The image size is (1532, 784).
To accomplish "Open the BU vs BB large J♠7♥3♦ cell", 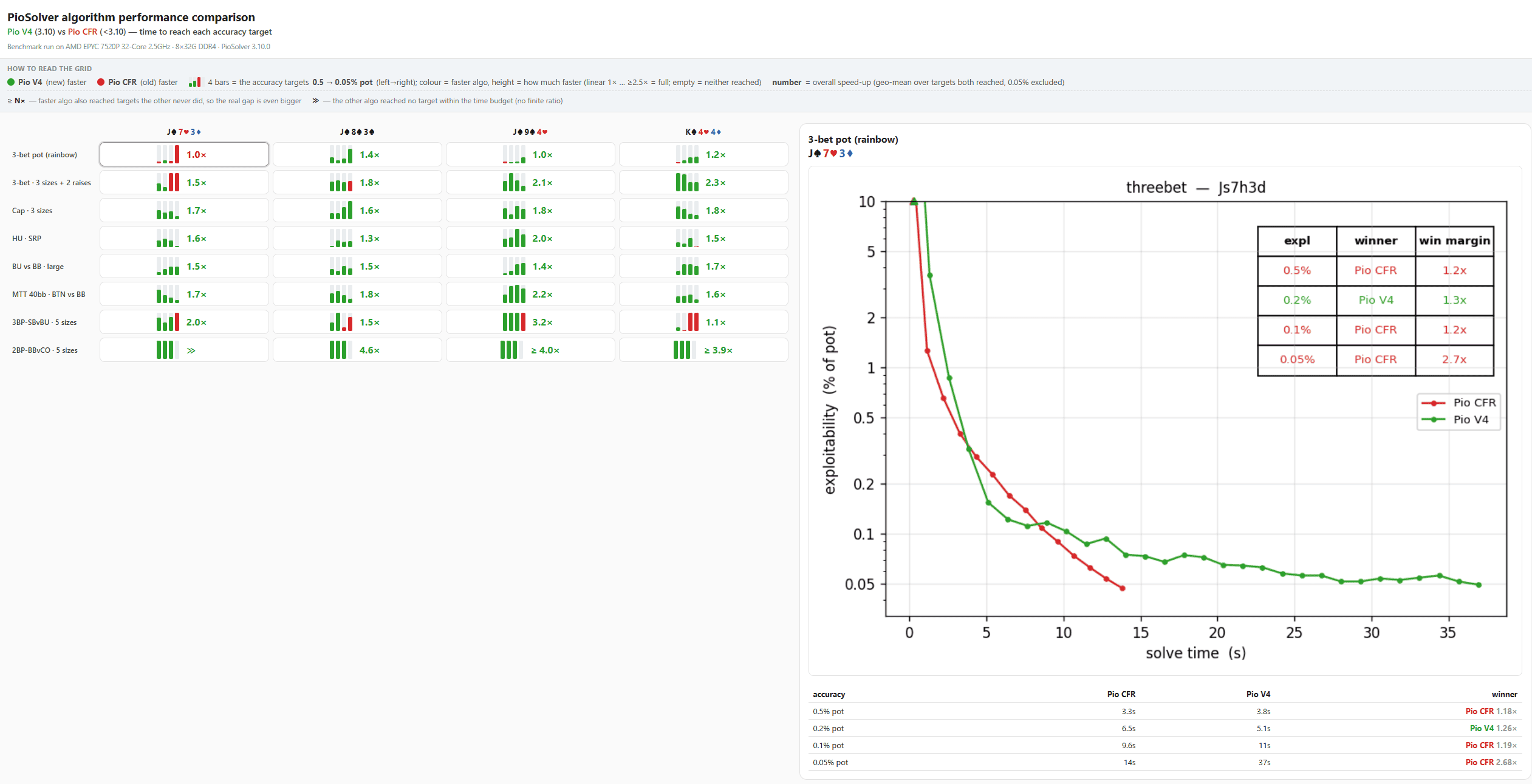I will pyautogui.click(x=184, y=266).
